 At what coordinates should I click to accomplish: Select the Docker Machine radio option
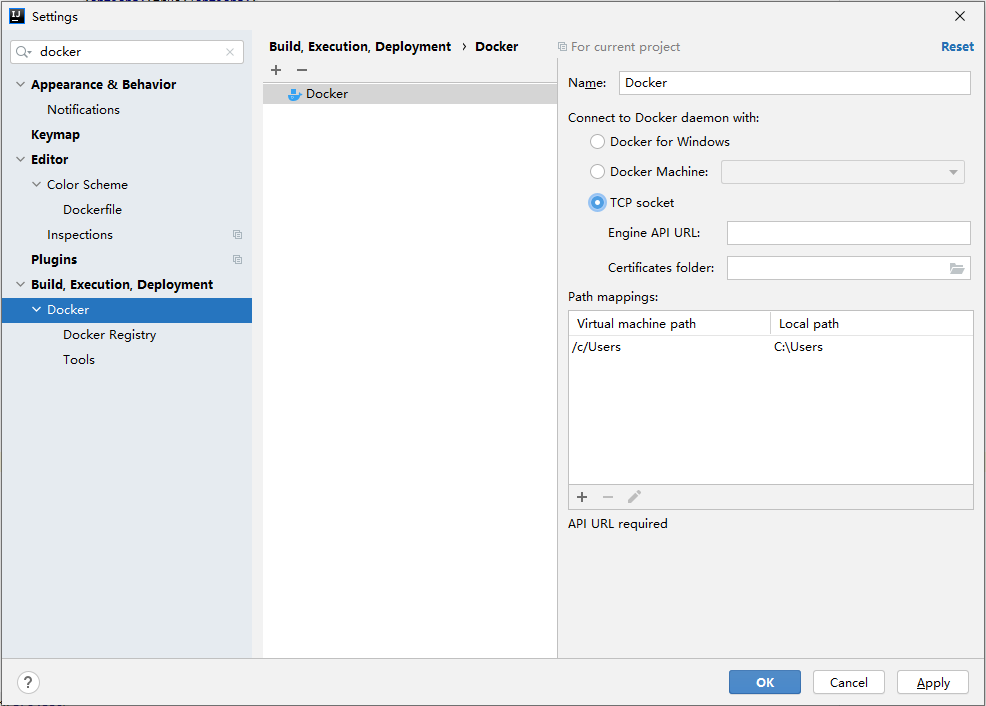click(x=598, y=172)
